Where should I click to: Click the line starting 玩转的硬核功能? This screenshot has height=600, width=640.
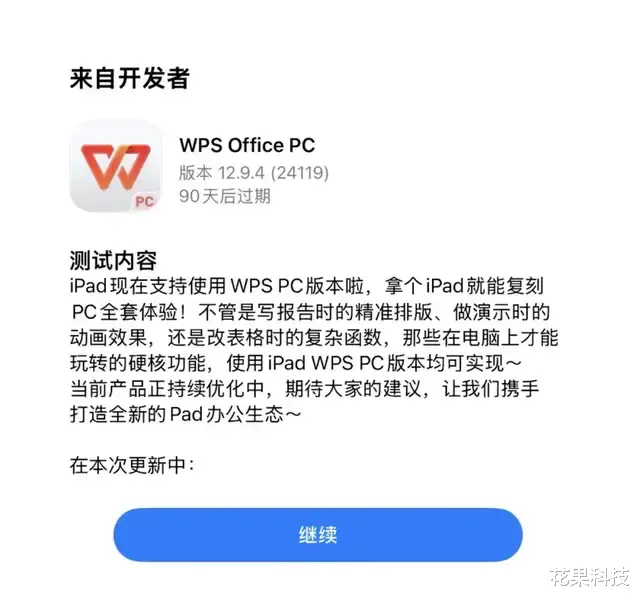(x=296, y=363)
